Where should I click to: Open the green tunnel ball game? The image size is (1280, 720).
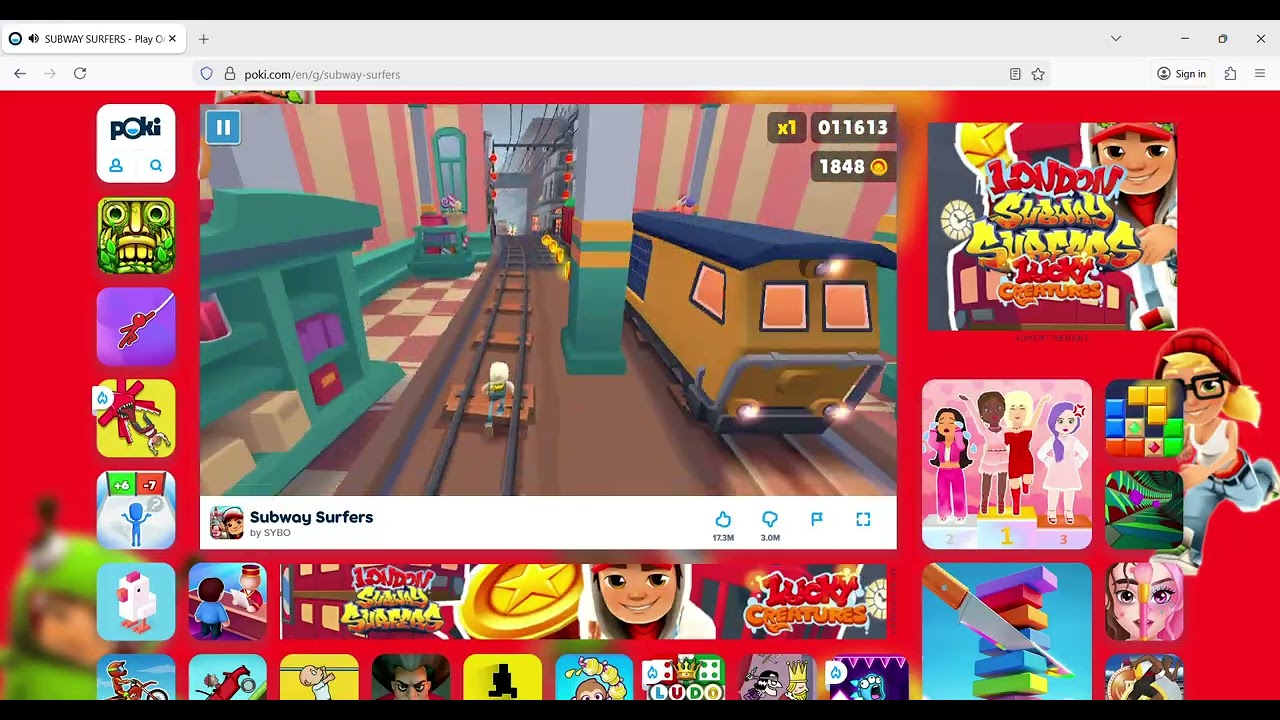click(x=1144, y=510)
